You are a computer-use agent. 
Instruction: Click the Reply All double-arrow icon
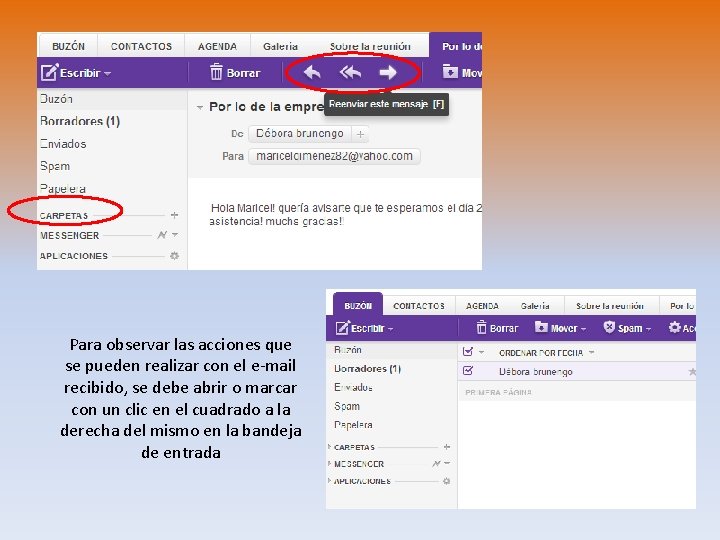click(x=350, y=73)
